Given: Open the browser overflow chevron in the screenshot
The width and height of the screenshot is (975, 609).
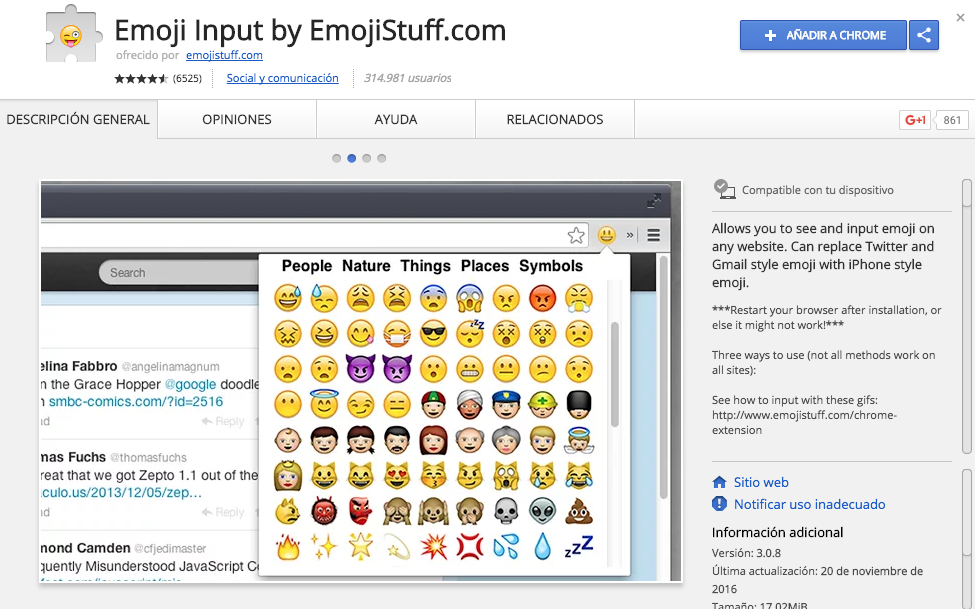Looking at the screenshot, I should click(x=629, y=235).
